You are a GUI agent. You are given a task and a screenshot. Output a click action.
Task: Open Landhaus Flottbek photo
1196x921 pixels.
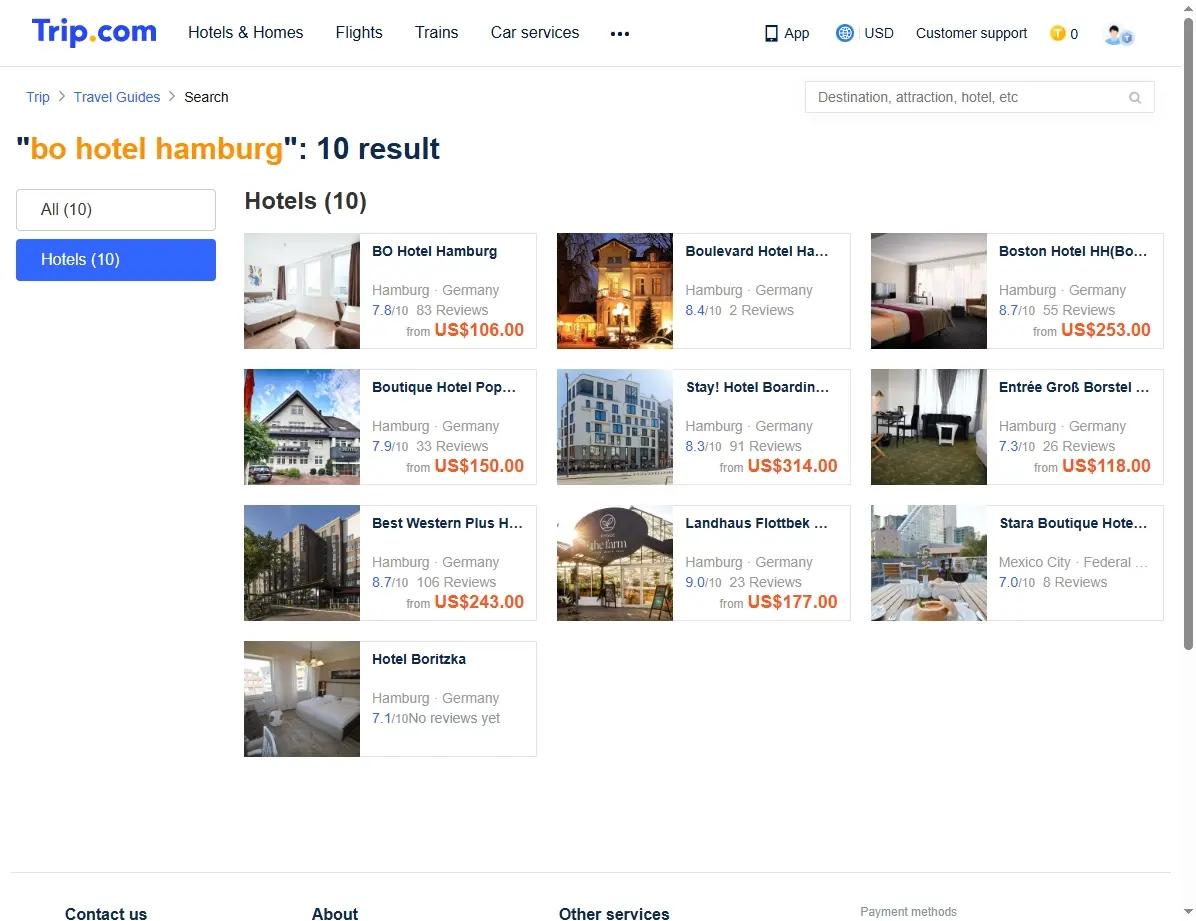pos(615,562)
